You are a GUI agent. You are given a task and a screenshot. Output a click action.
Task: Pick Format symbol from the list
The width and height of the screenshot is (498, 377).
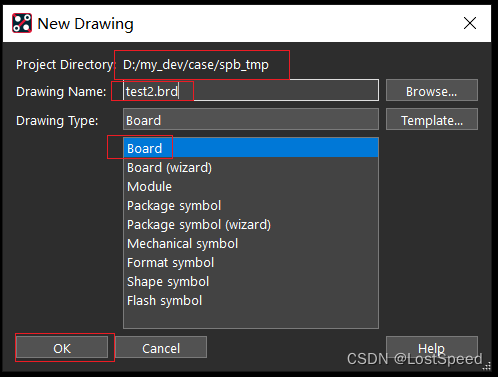click(x=251, y=262)
